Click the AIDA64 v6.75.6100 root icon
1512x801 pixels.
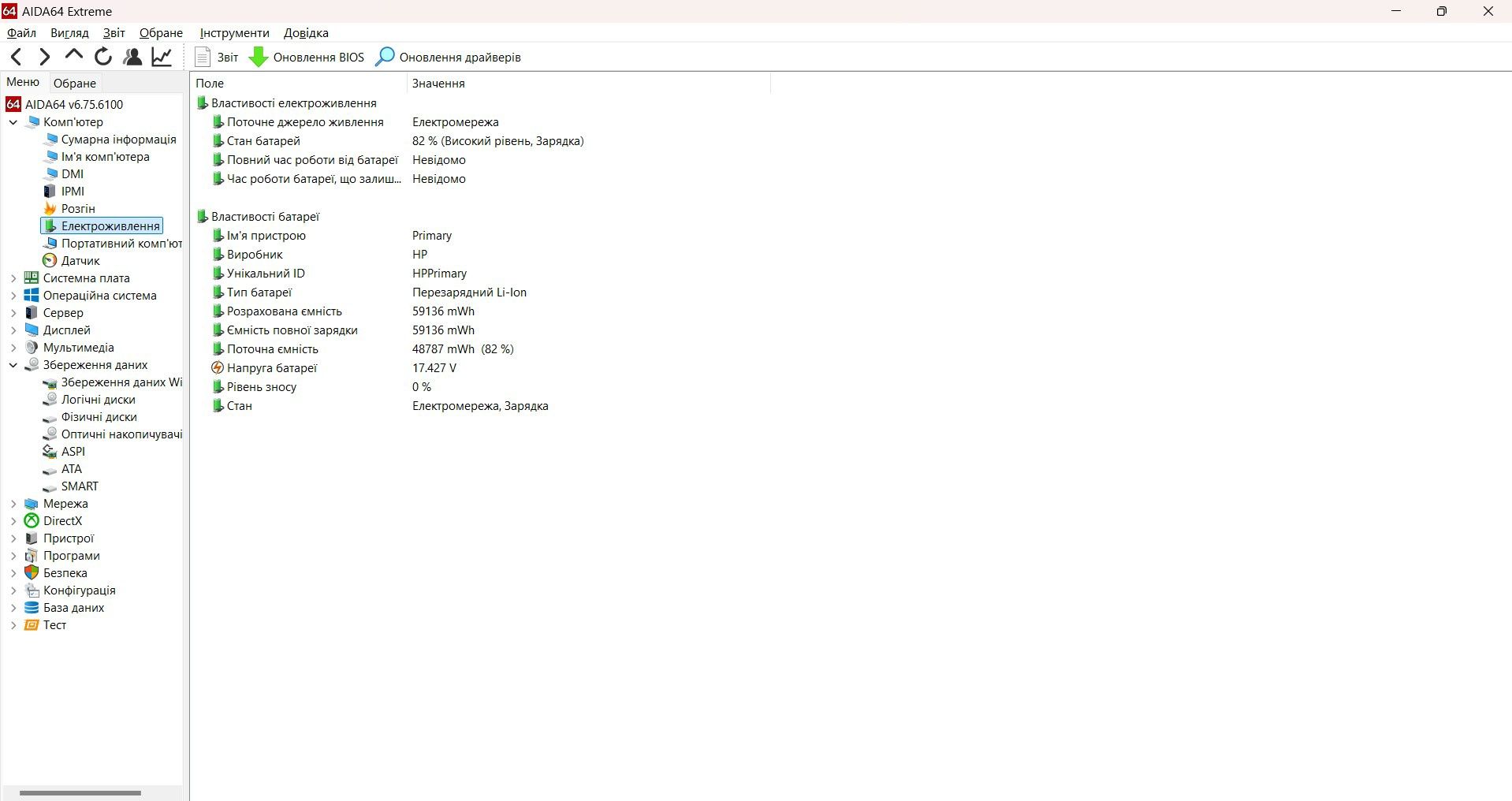click(13, 104)
